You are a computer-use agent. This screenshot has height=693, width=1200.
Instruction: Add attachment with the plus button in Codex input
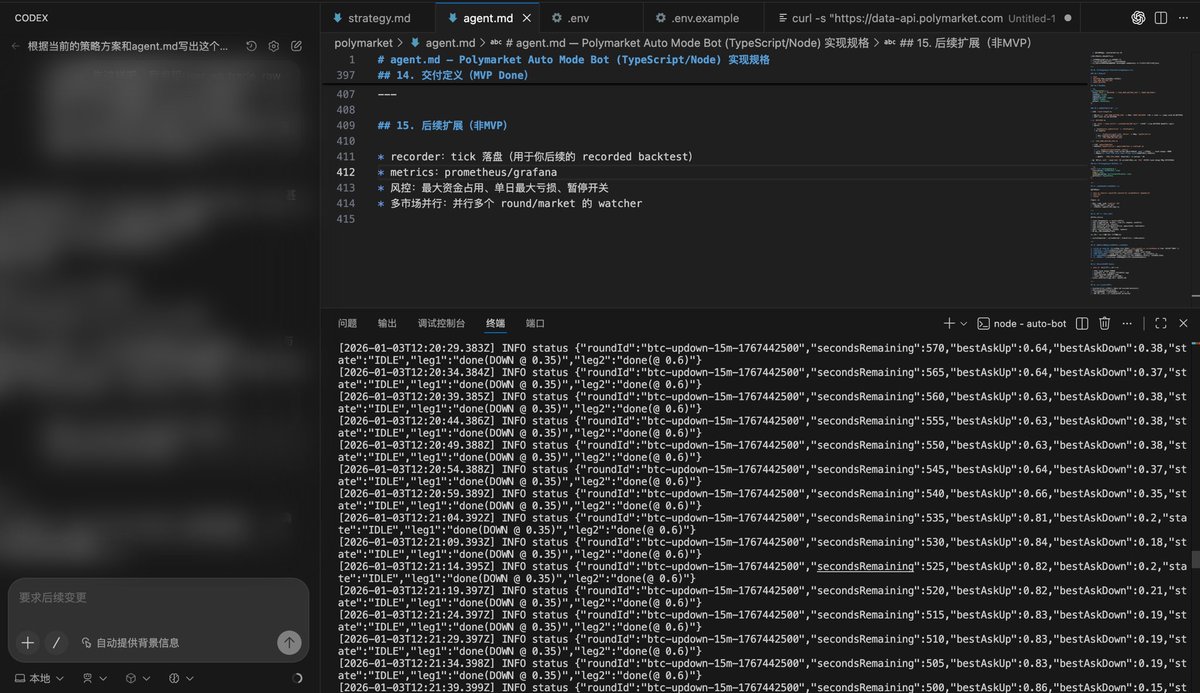click(x=28, y=642)
